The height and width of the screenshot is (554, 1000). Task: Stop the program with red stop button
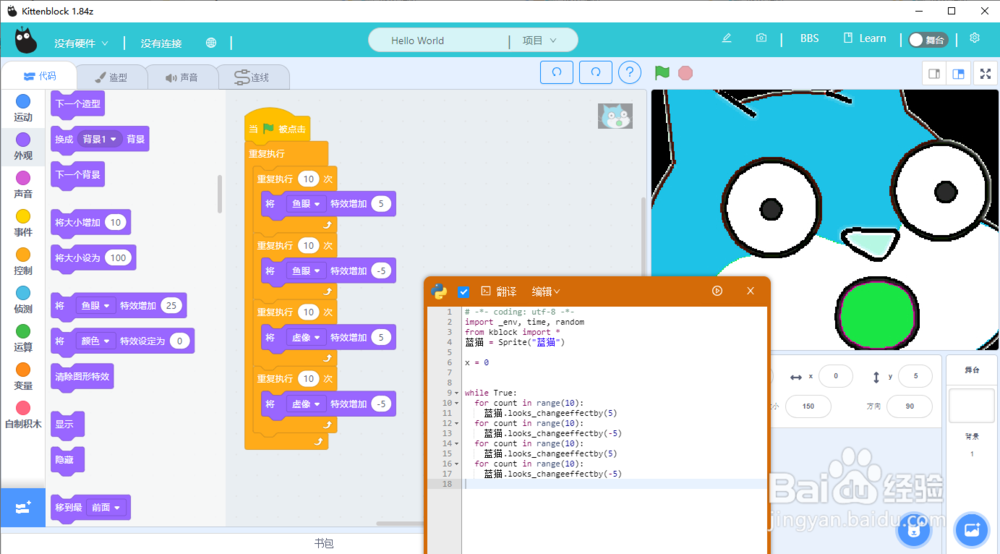686,73
